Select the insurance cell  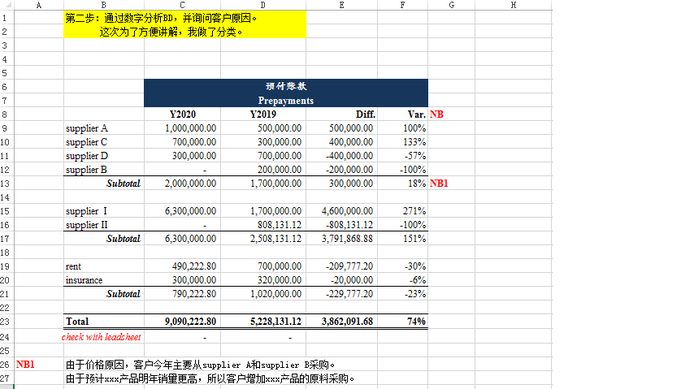coord(104,280)
